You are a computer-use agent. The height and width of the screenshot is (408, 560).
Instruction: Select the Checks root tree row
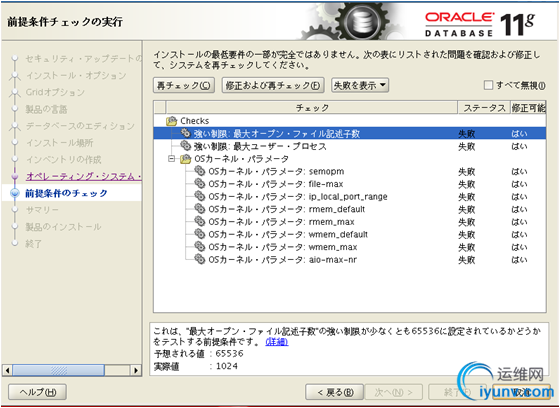pos(350,121)
